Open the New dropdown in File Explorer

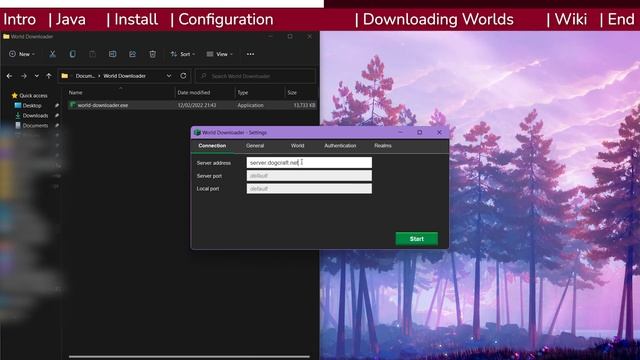coord(22,54)
